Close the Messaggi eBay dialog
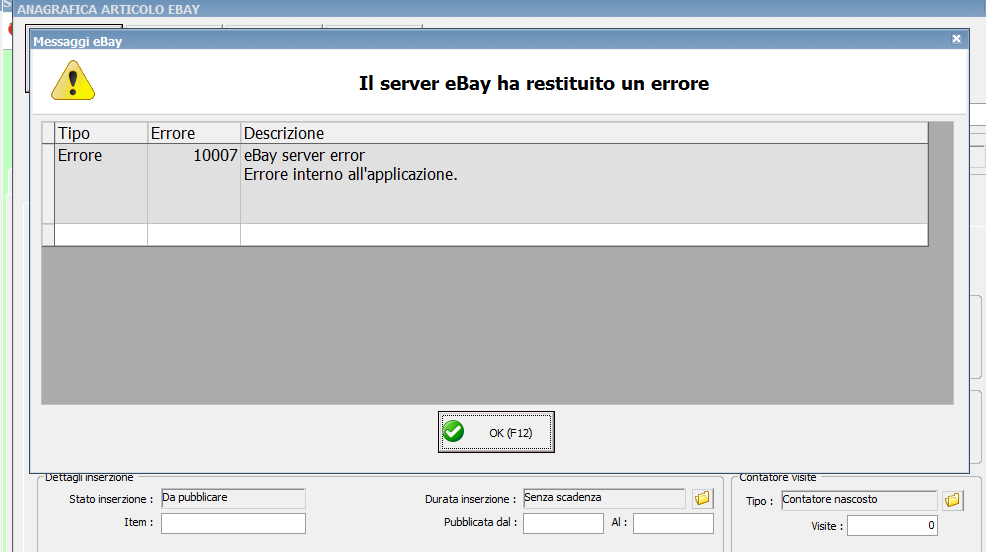 (x=956, y=39)
